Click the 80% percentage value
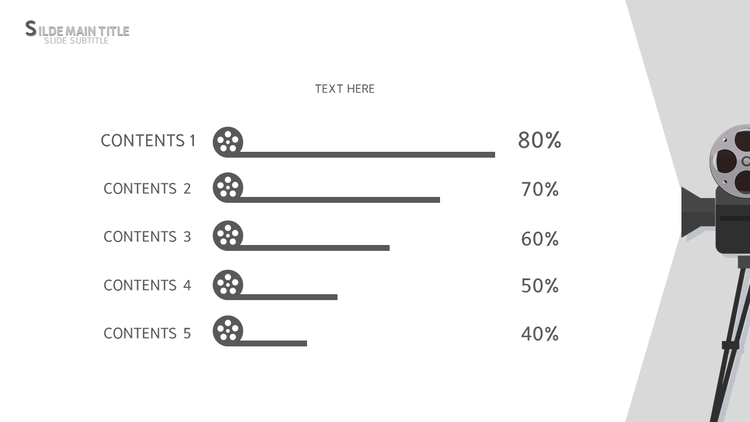 pos(539,141)
